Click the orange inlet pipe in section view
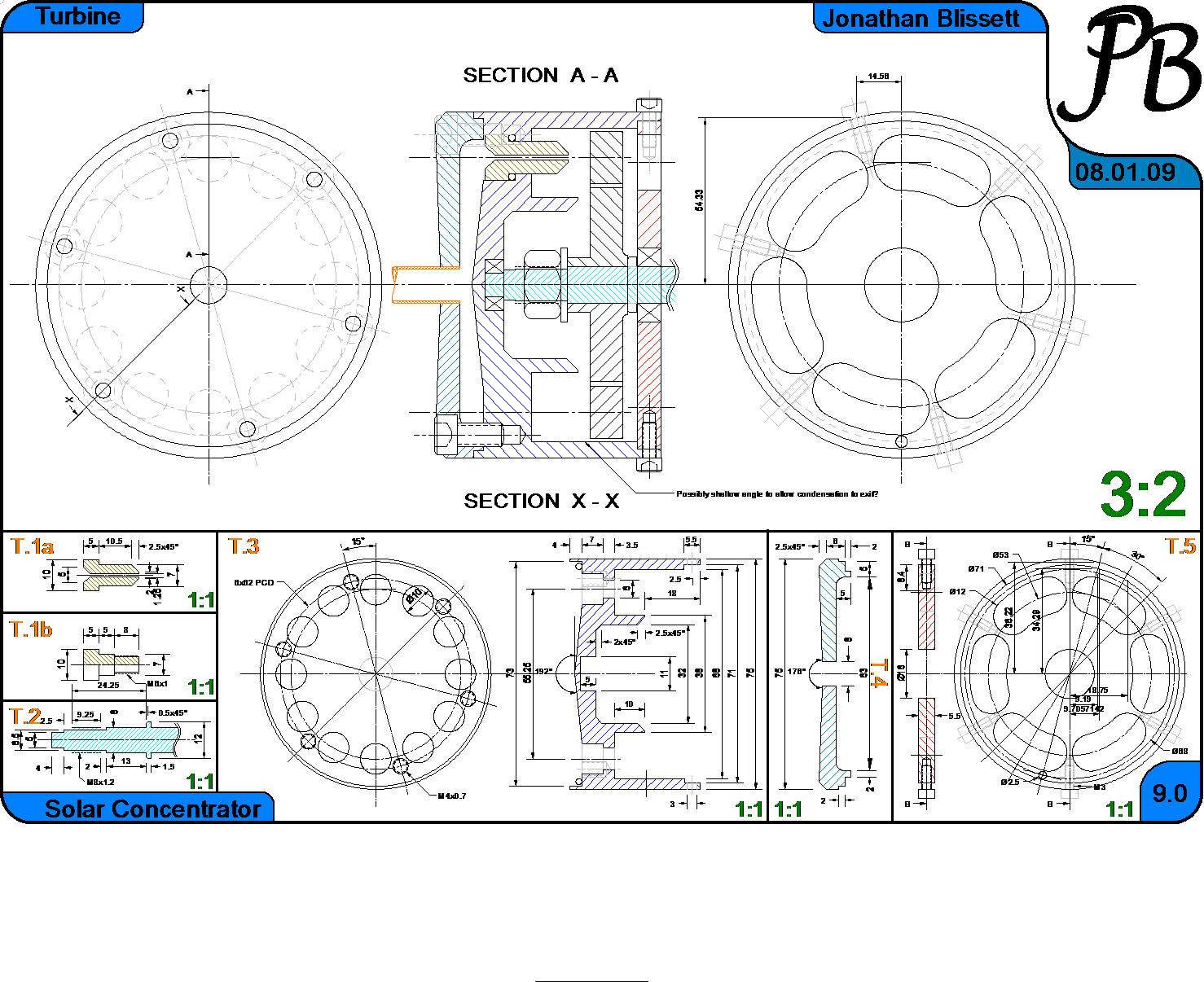Image resolution: width=1204 pixels, height=982 pixels. (424, 285)
